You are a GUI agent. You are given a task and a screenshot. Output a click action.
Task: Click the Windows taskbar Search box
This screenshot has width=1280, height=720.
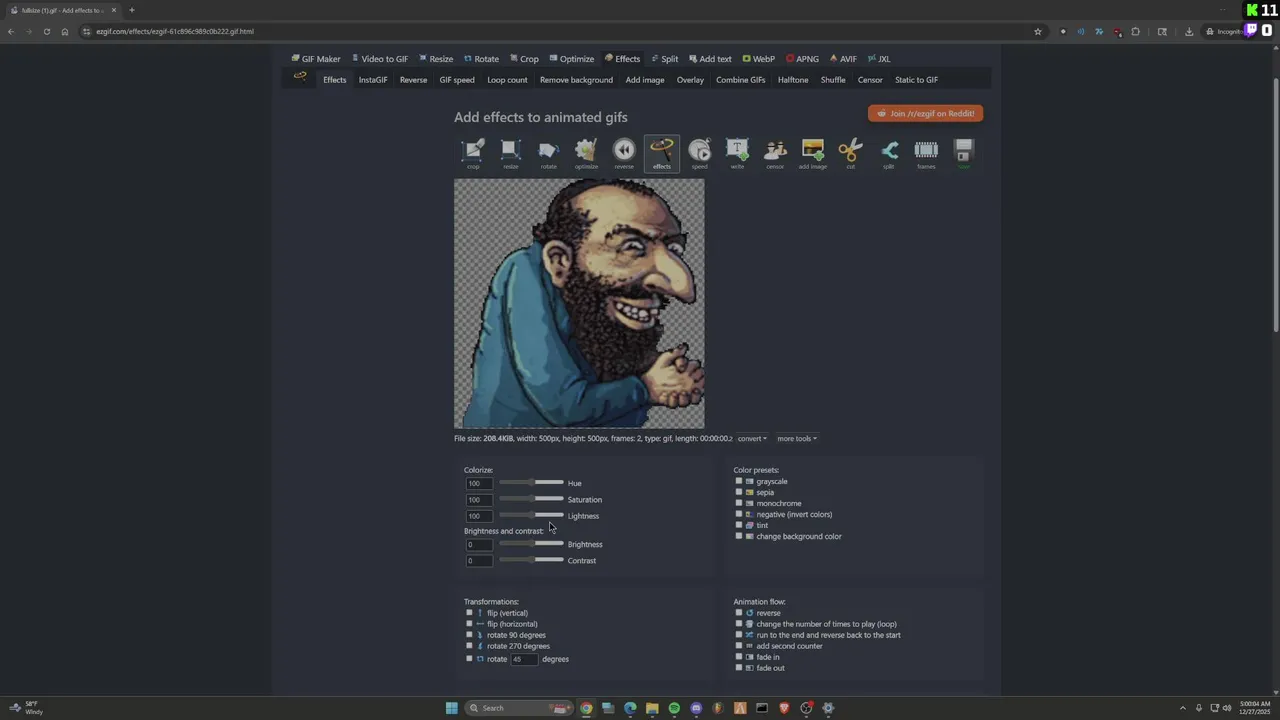[519, 708]
